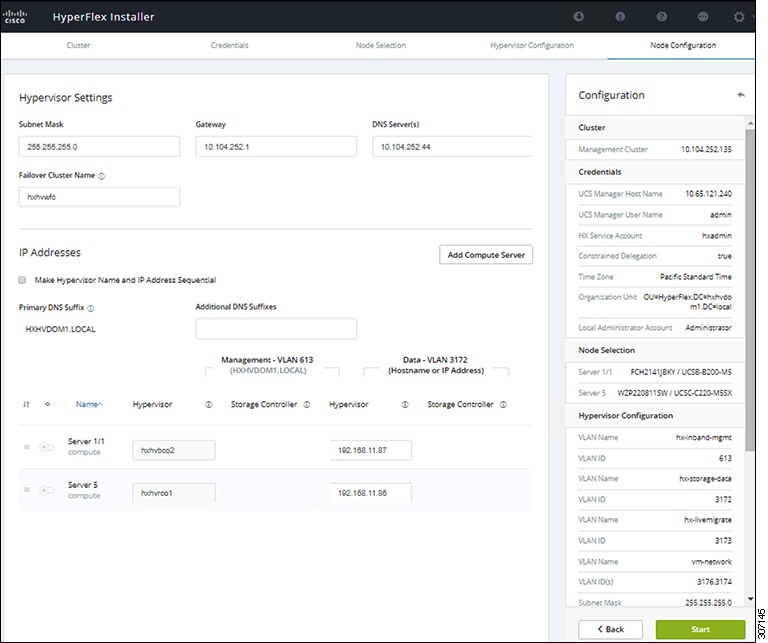
Task: Click info icon next to Management Storage Controller
Action: [307, 405]
